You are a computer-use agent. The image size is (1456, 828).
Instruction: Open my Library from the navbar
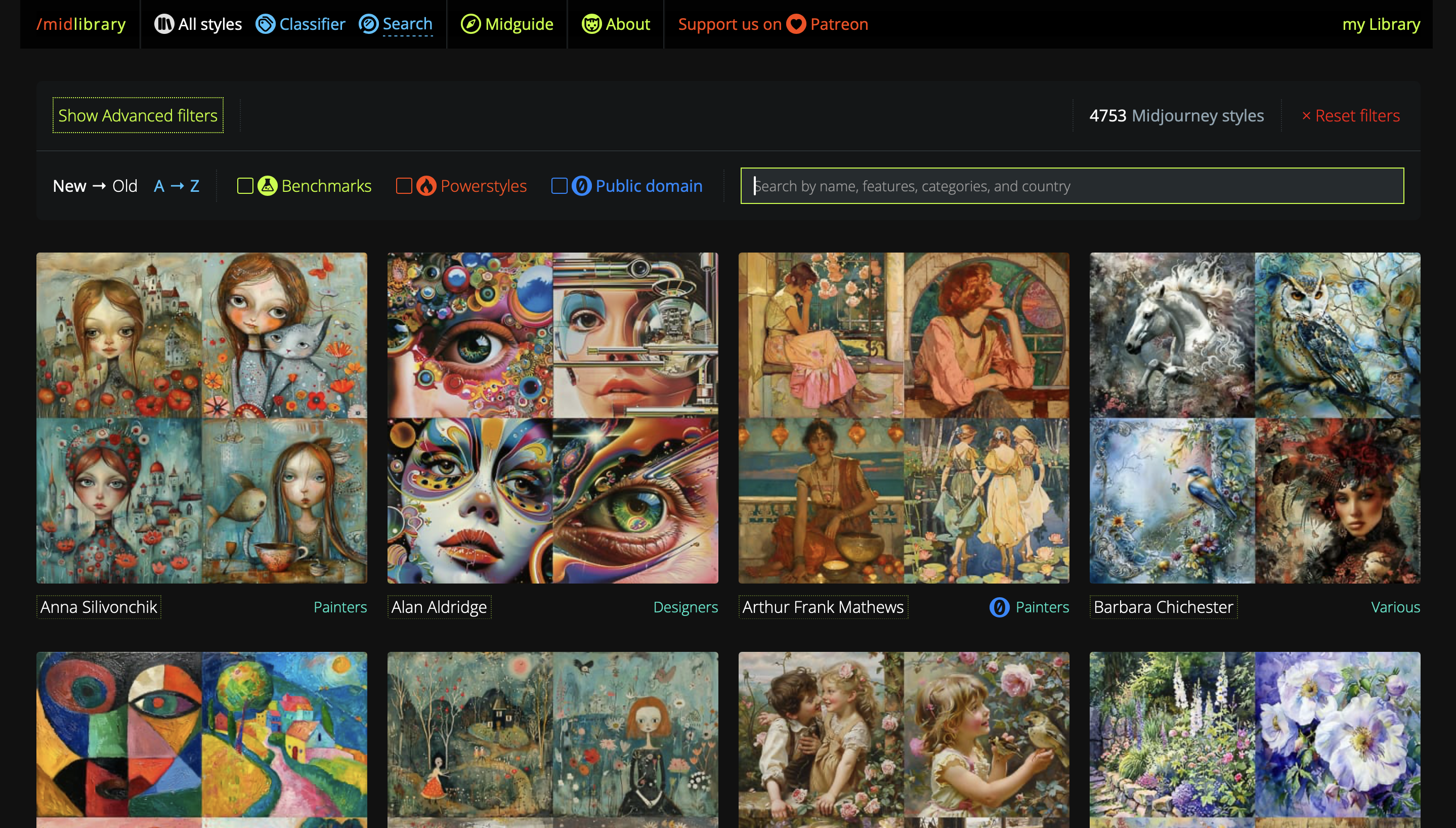click(1381, 24)
